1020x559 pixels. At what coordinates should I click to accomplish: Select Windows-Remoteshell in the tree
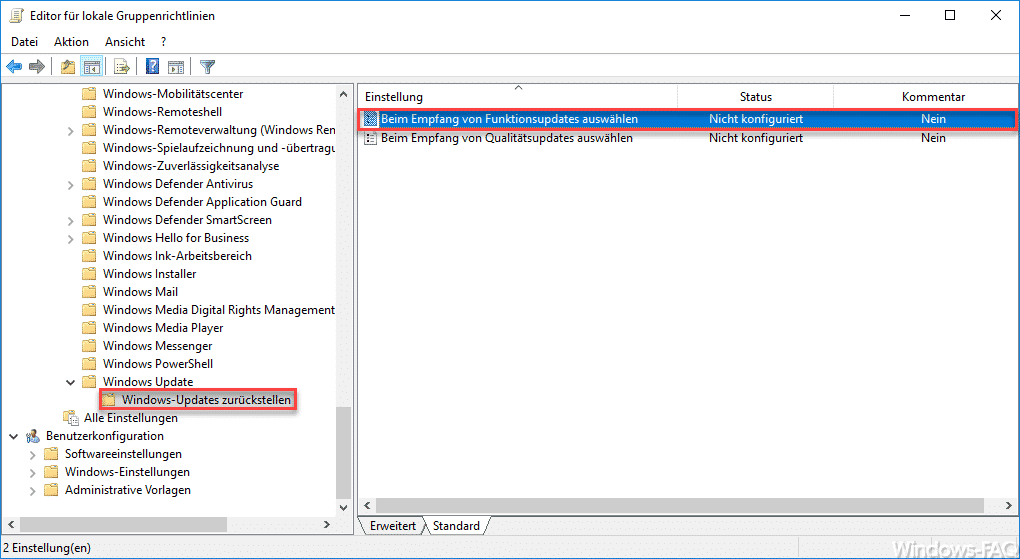(x=163, y=112)
